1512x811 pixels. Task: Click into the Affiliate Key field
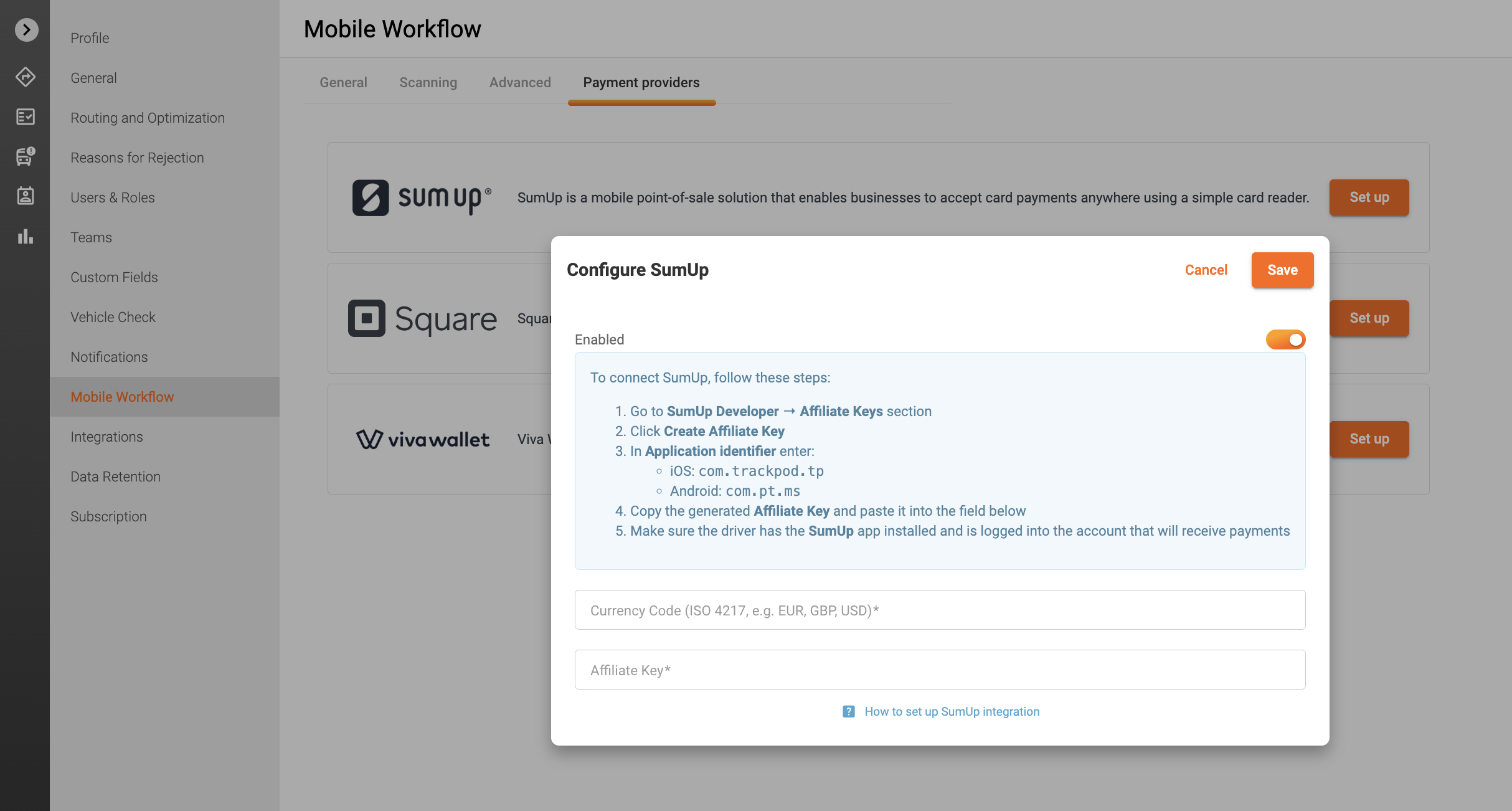tap(940, 670)
